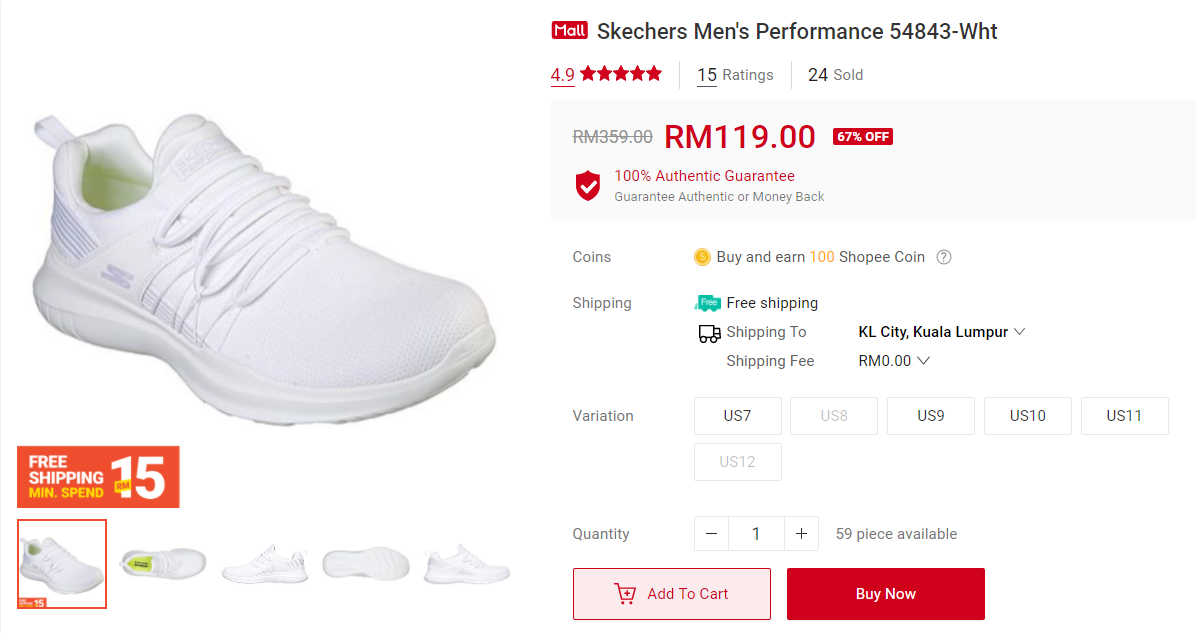Click the red Mall badge

569,31
